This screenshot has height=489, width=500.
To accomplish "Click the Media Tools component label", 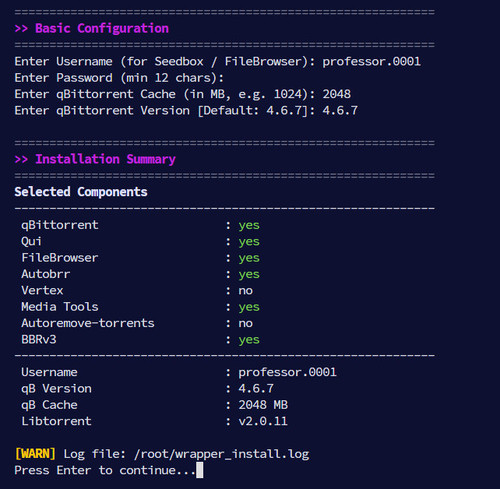I will pos(60,307).
